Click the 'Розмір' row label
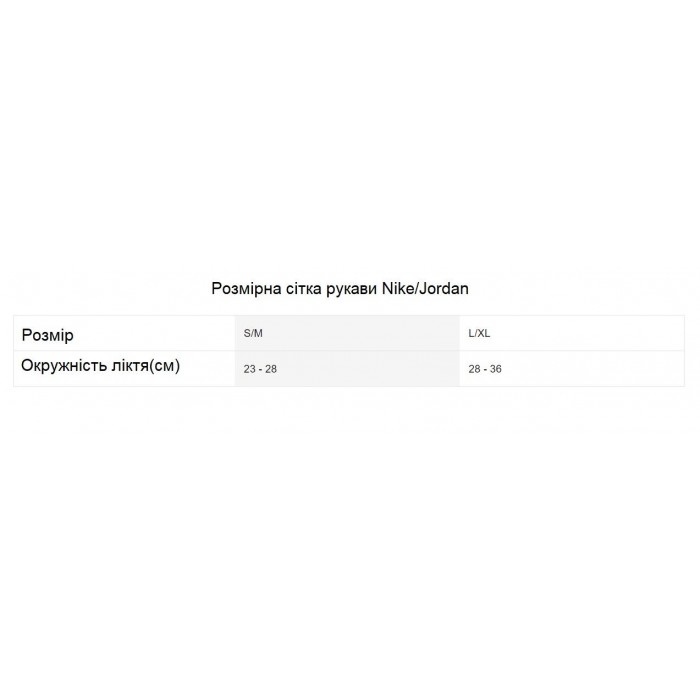The image size is (700, 700). 47,335
